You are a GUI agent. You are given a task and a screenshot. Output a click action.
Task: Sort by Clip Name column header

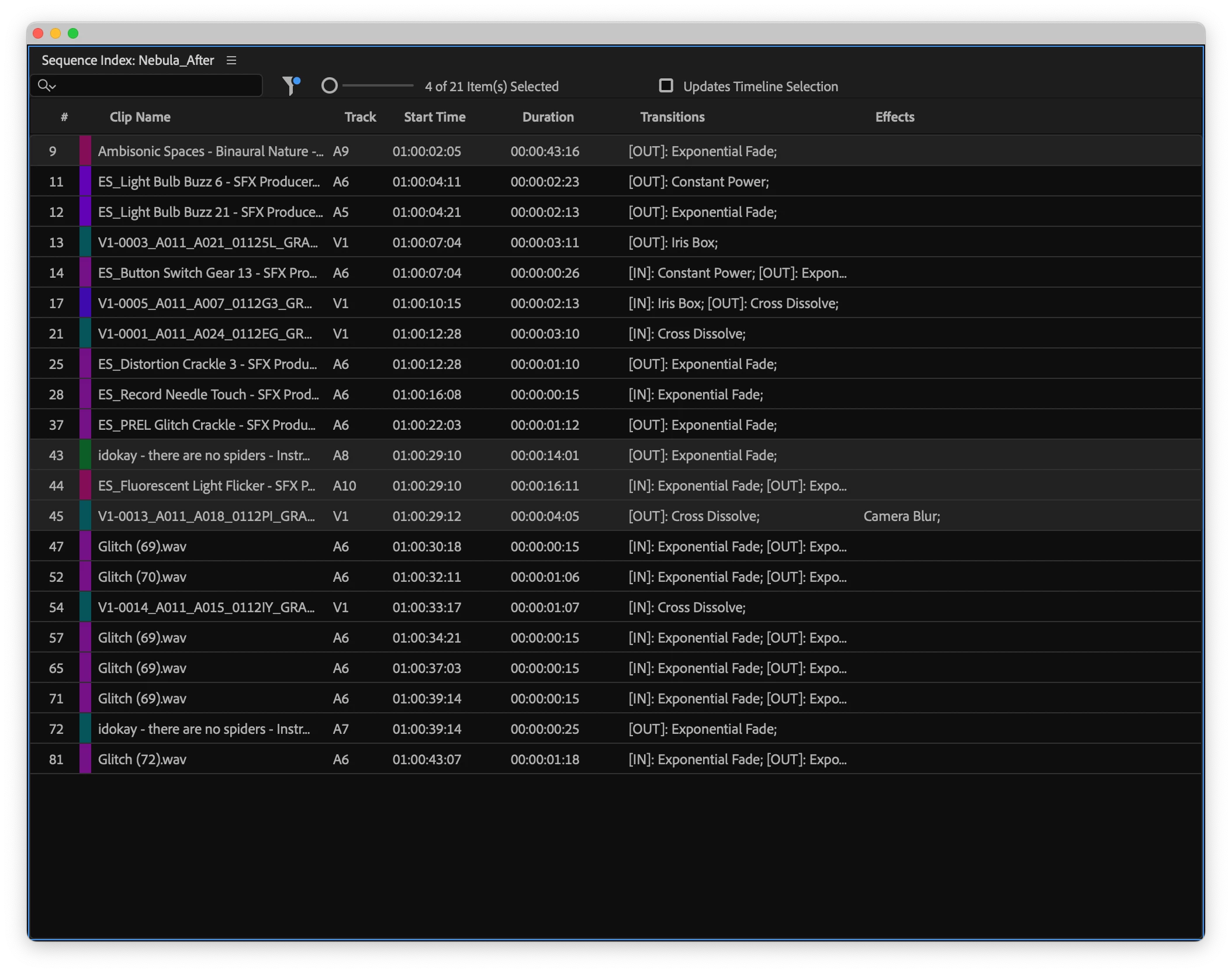click(x=140, y=117)
